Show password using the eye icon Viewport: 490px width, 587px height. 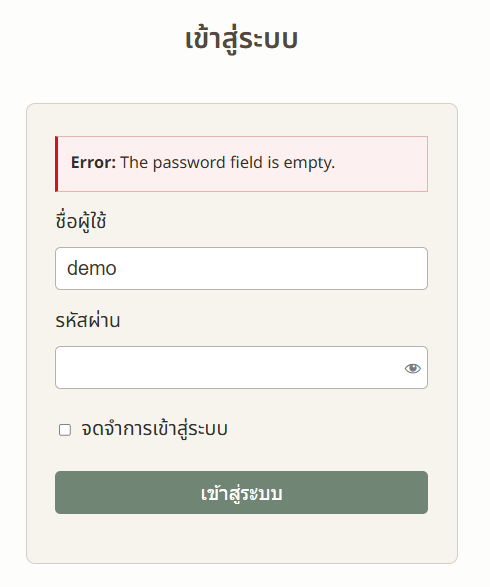click(x=413, y=368)
